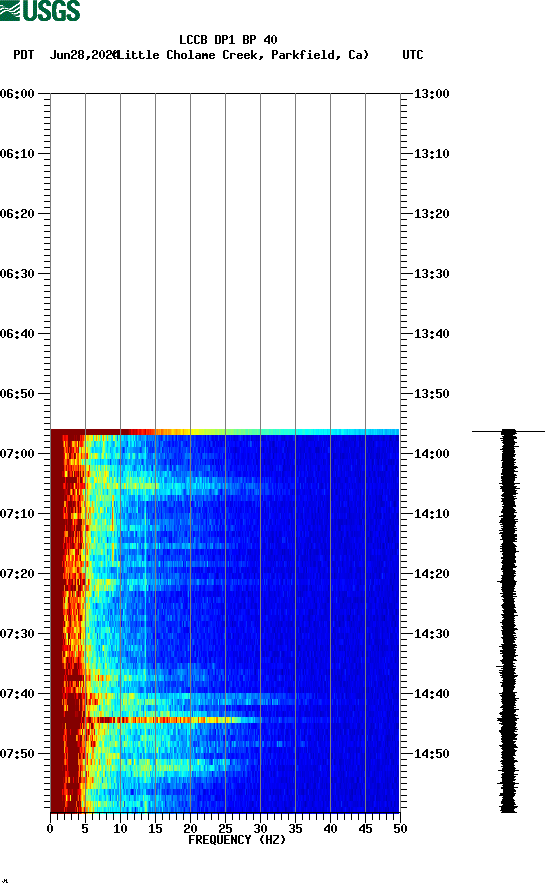Click the '06:30' PDT time label
This screenshot has height=892, width=552.
[x=18, y=274]
